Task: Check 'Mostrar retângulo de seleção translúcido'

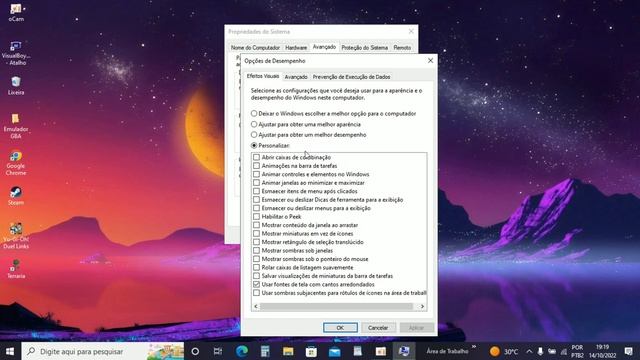Action: point(256,242)
